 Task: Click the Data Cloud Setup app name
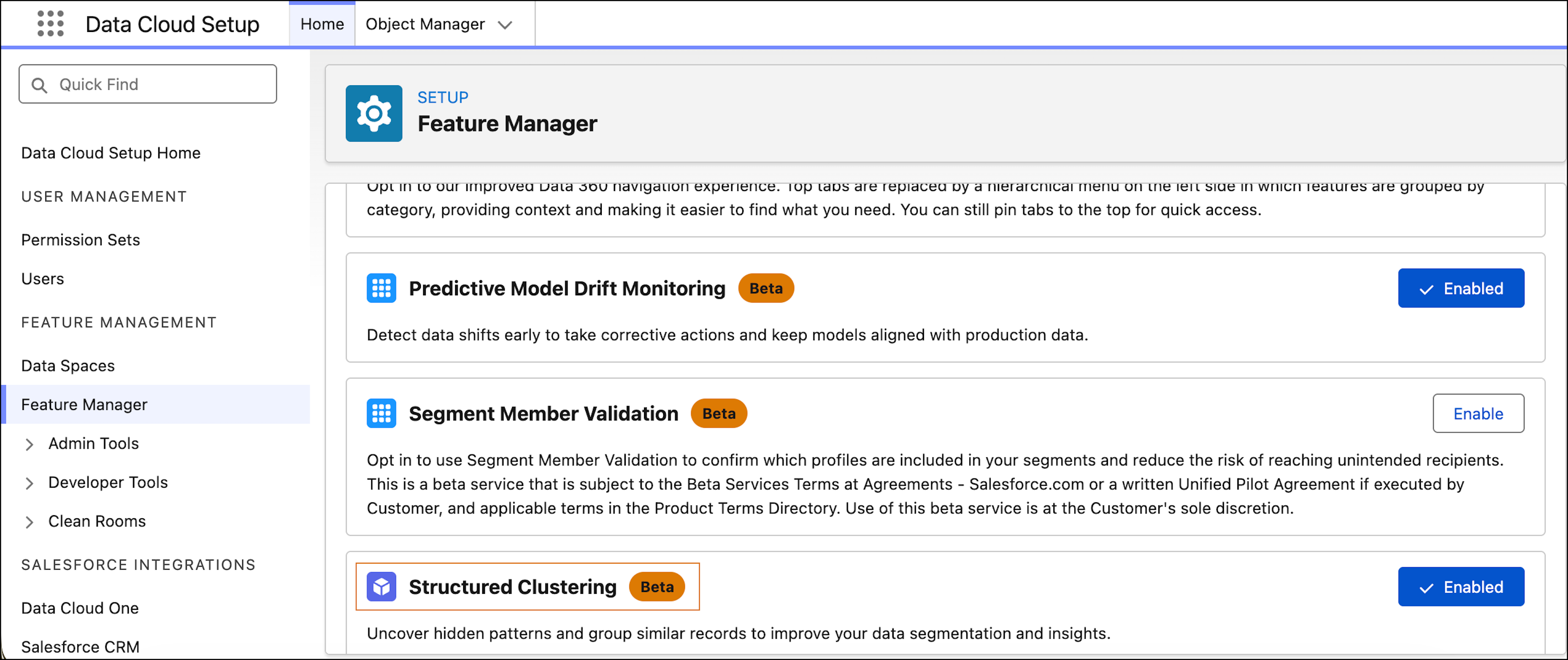pyautogui.click(x=172, y=24)
